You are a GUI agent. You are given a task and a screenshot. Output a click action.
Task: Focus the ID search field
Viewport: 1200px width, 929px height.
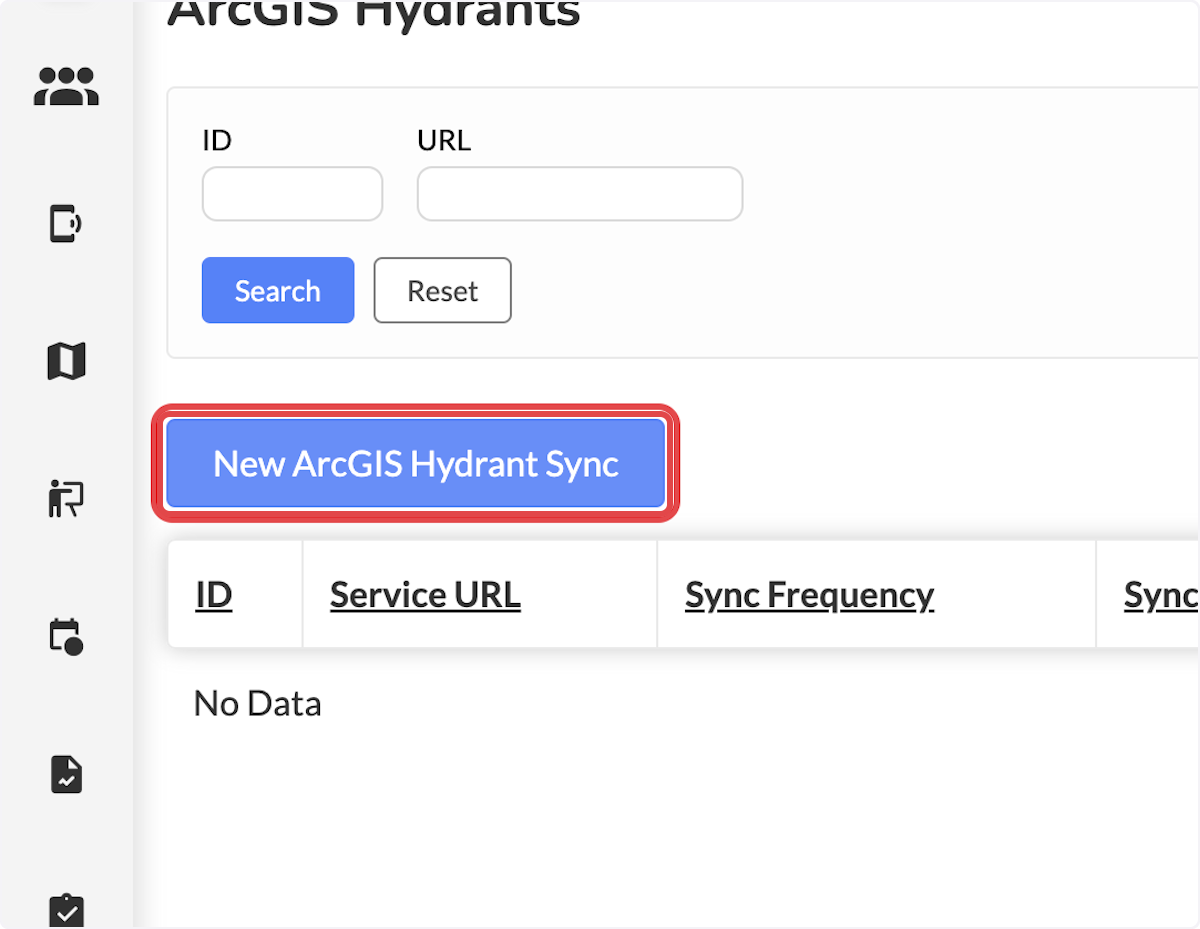click(x=292, y=194)
